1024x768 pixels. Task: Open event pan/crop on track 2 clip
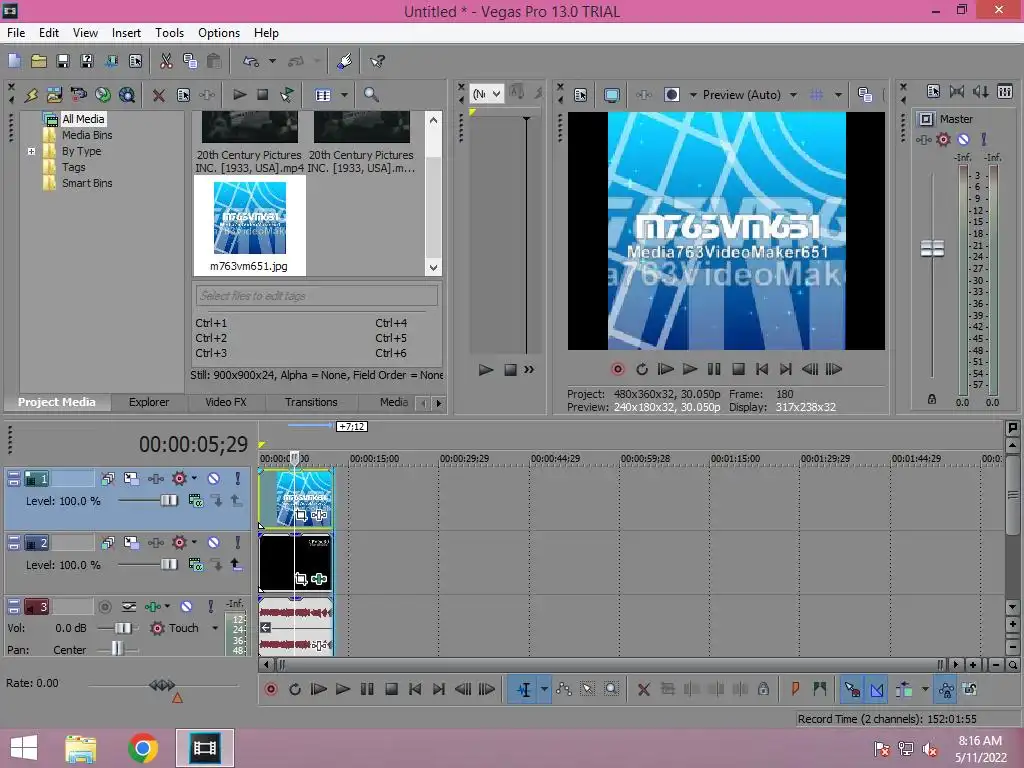tap(301, 579)
